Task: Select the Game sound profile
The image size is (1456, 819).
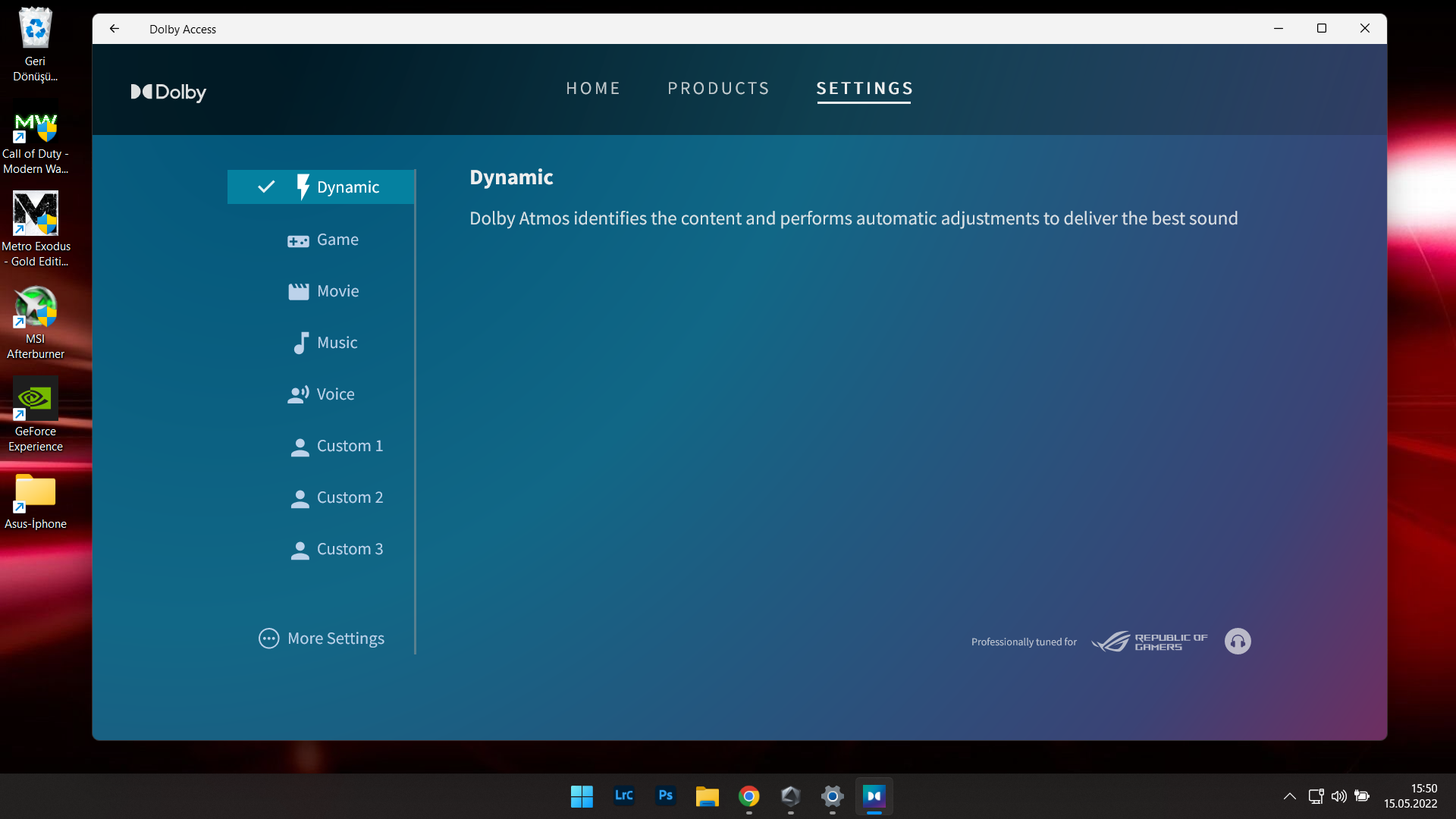Action: [337, 240]
